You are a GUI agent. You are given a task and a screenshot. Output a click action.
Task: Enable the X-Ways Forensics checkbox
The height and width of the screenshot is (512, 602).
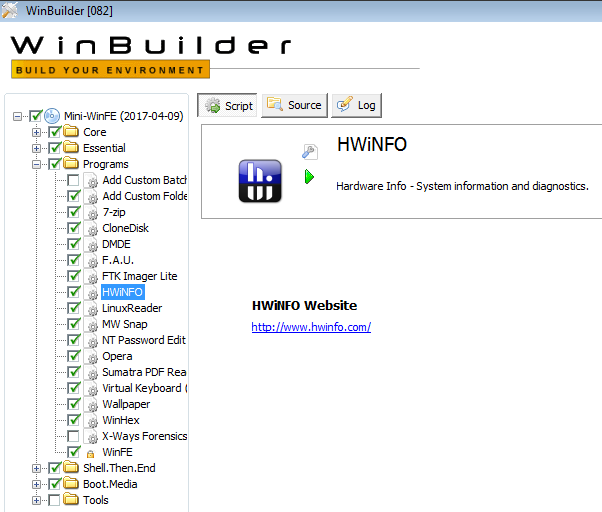(x=74, y=436)
